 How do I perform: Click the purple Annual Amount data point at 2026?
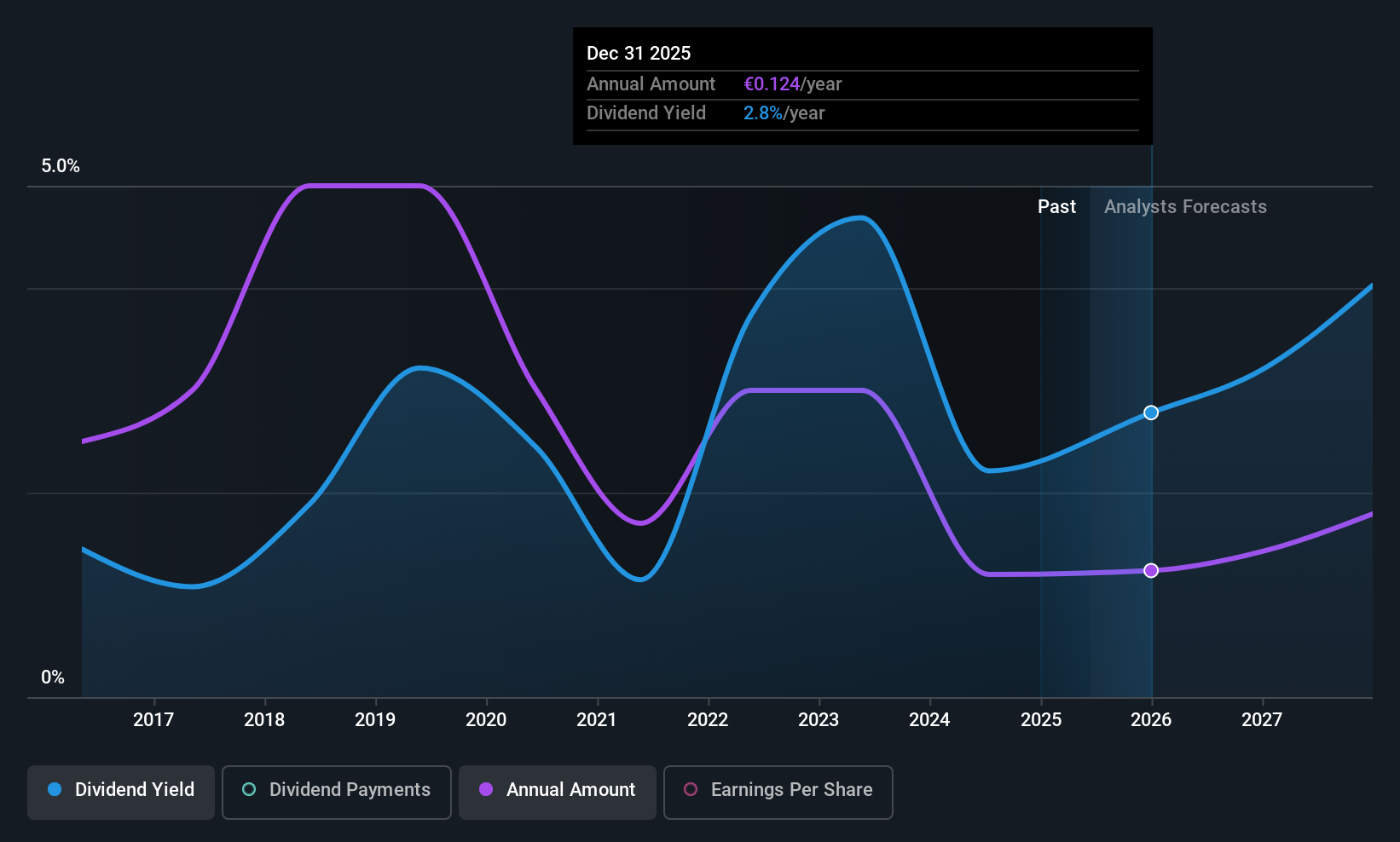(1151, 570)
